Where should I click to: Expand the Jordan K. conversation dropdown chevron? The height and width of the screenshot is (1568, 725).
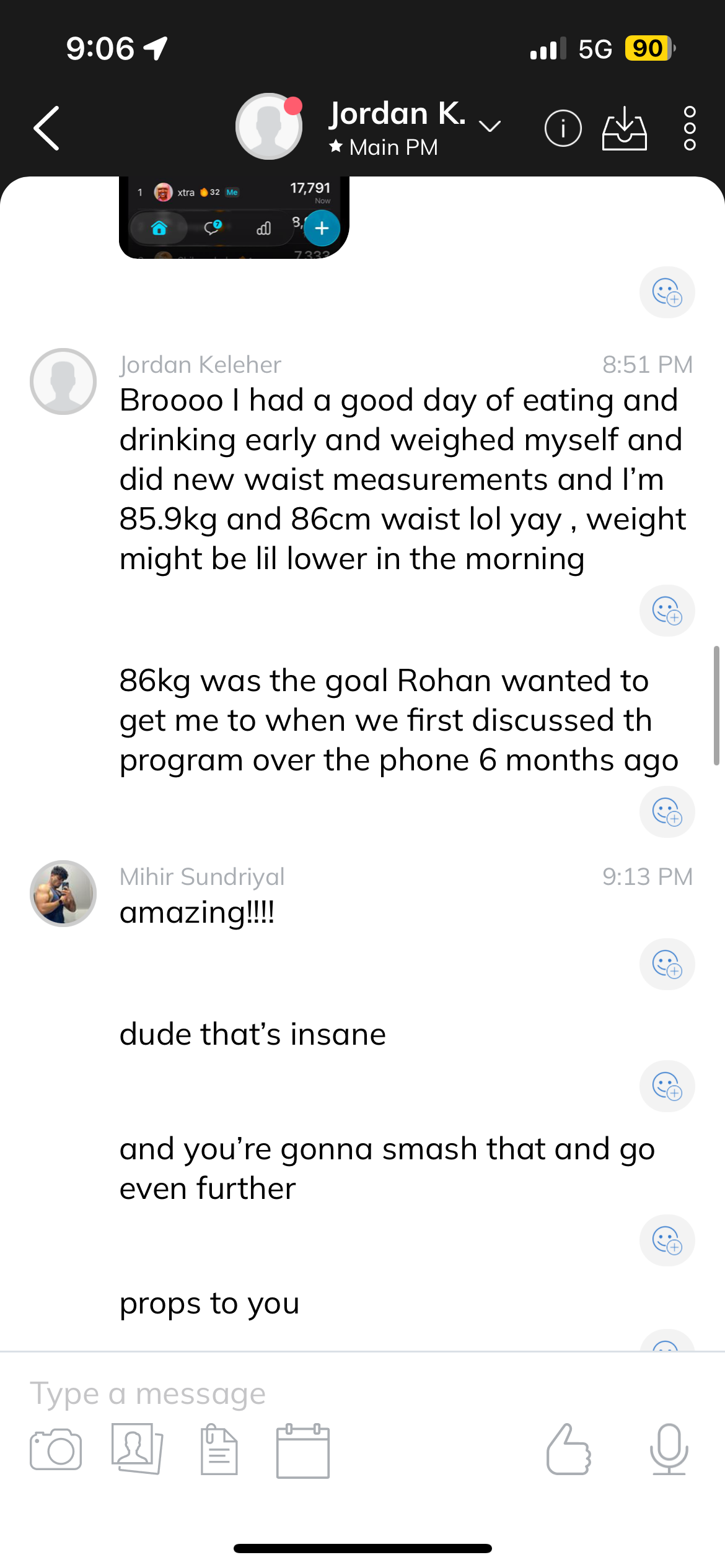(490, 127)
